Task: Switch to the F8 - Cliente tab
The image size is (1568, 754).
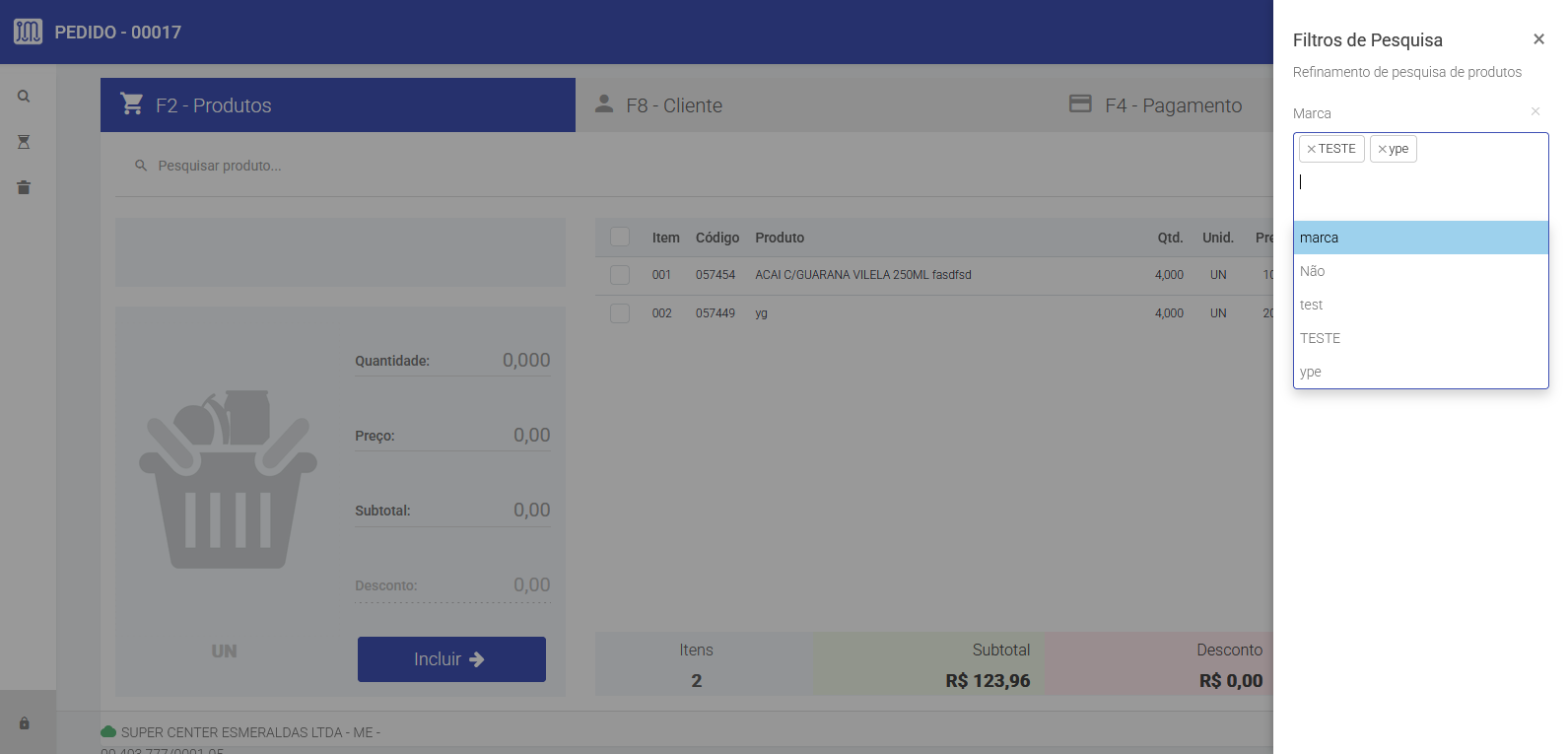Action: coord(674,105)
